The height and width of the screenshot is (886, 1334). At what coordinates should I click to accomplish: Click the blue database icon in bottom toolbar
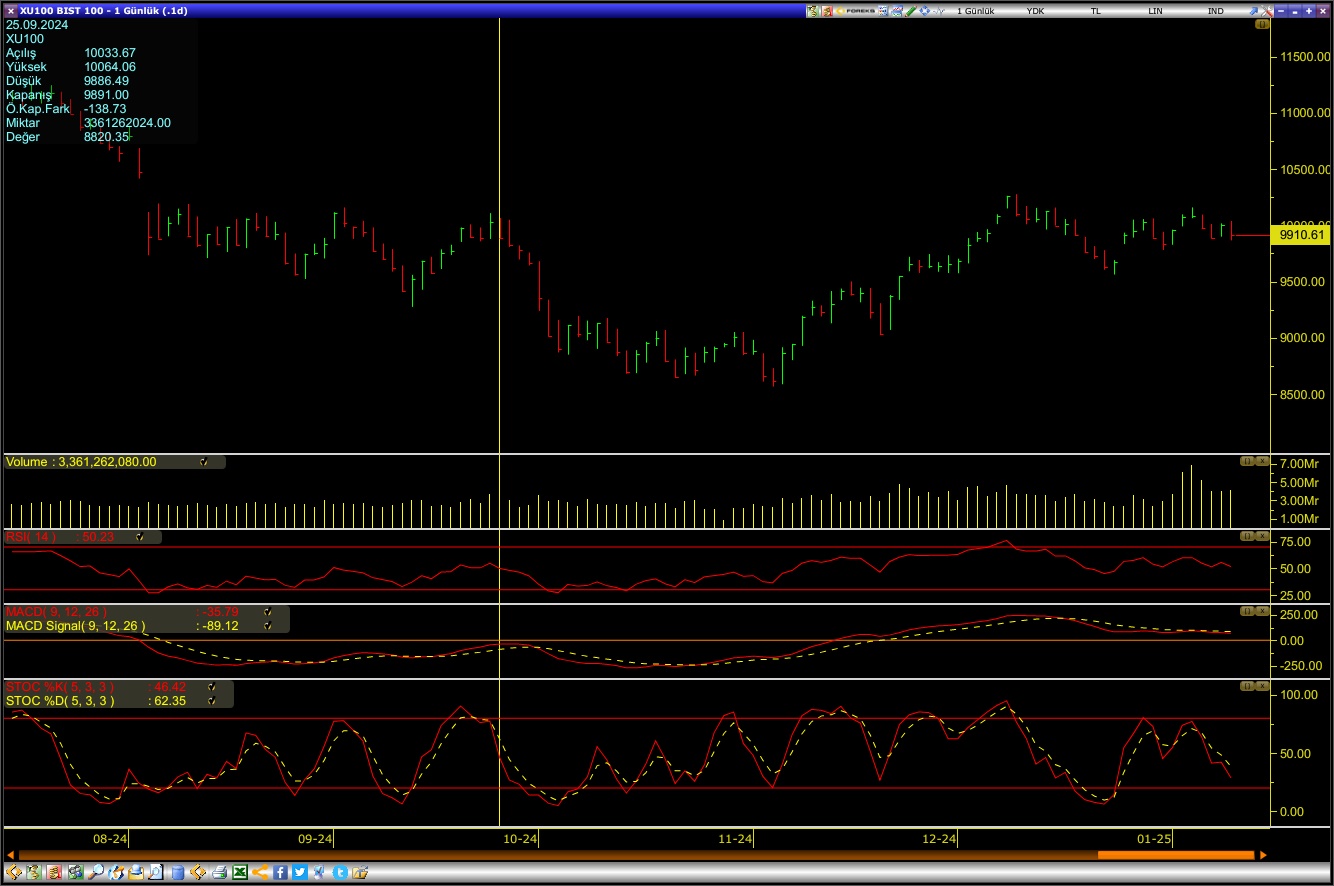tap(177, 871)
